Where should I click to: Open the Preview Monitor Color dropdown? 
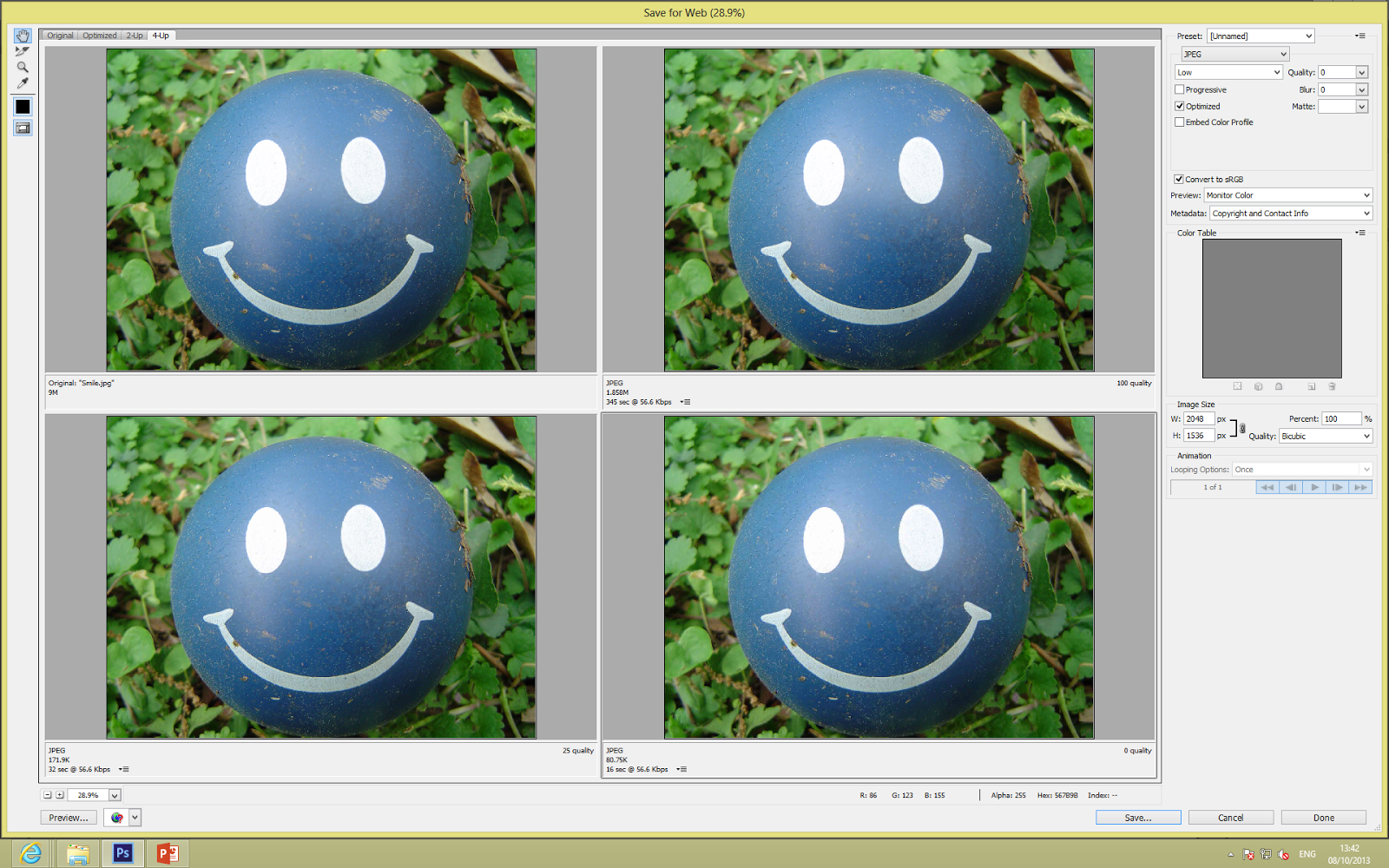click(1288, 195)
